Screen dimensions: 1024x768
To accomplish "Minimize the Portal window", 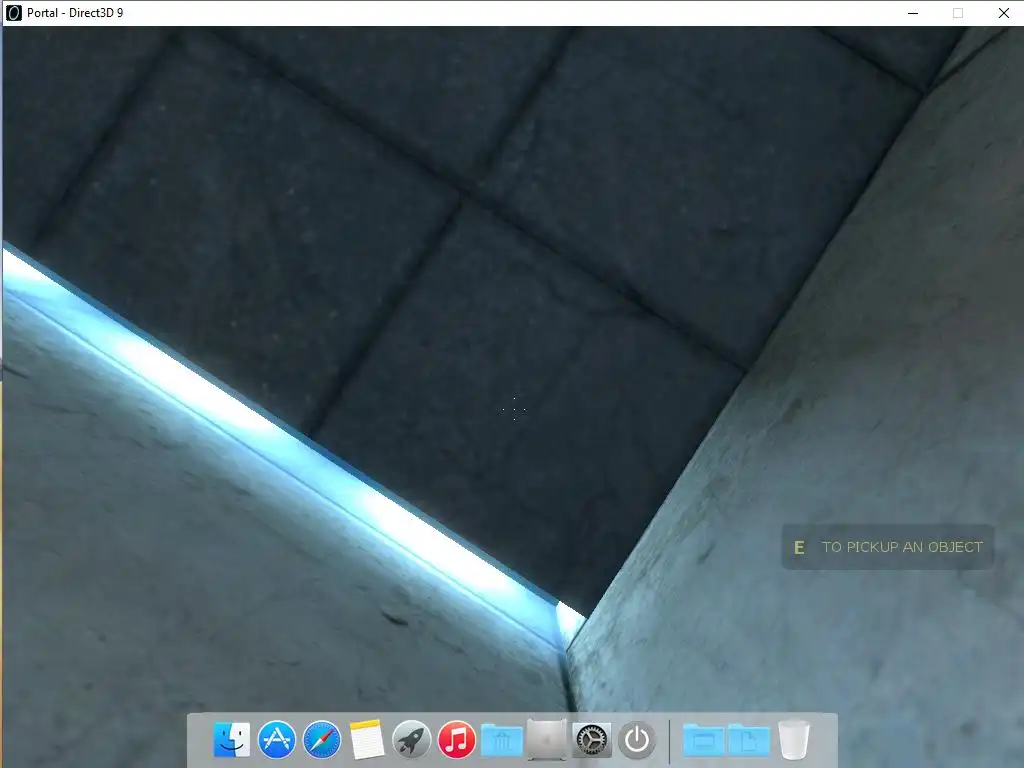I will 913,13.
